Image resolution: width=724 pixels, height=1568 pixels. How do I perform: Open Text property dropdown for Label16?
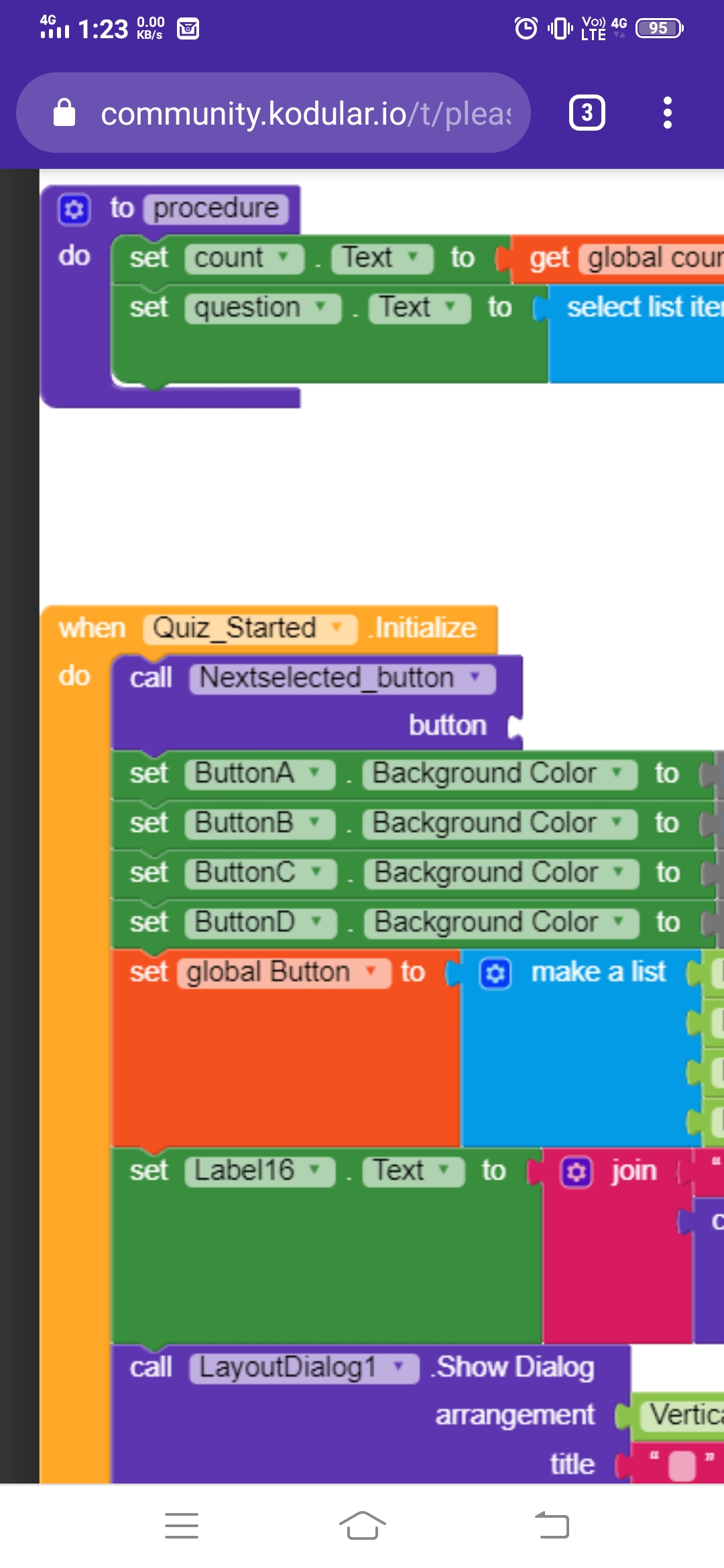pyautogui.click(x=413, y=1172)
